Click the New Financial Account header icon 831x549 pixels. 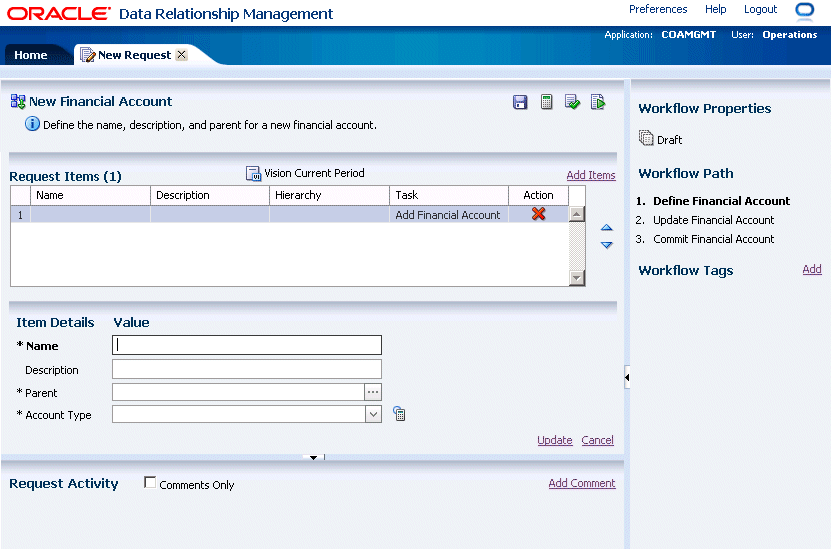(x=18, y=101)
